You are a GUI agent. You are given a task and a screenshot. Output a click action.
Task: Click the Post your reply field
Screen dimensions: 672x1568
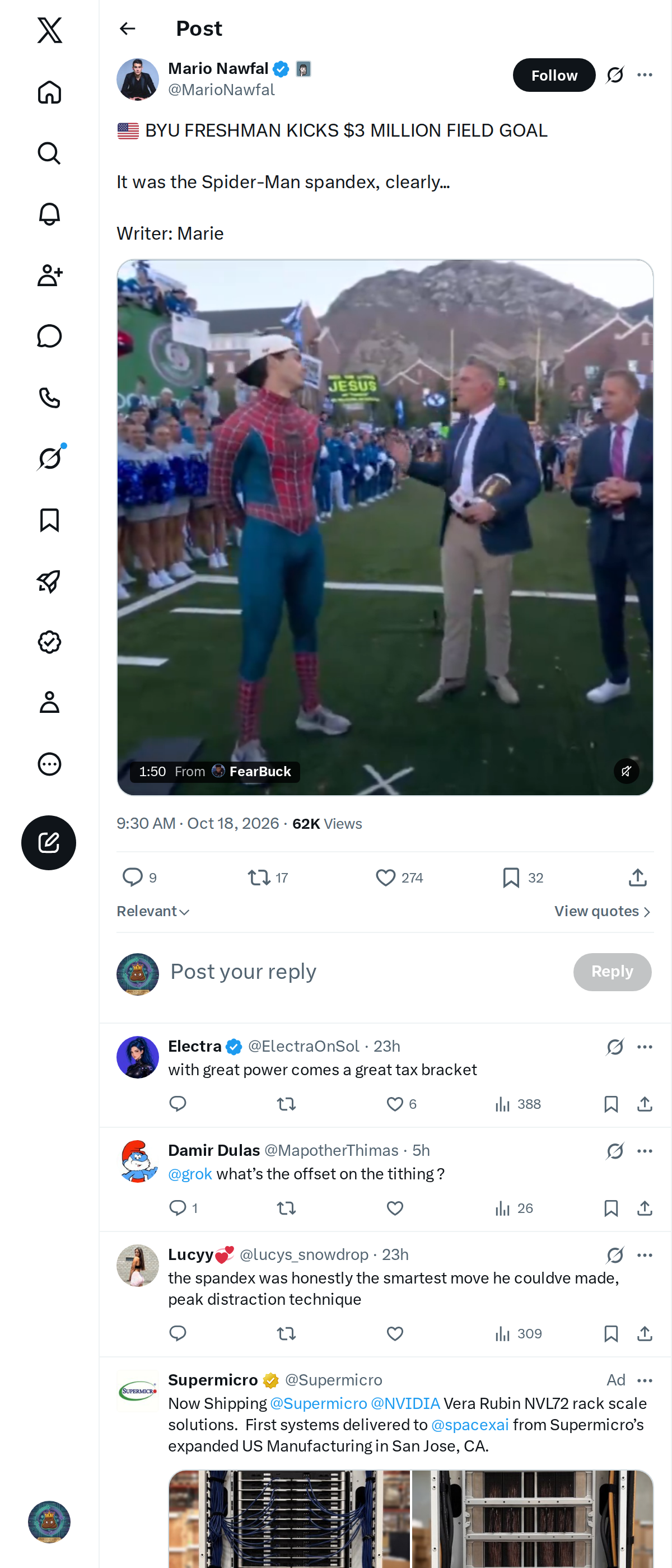365,972
